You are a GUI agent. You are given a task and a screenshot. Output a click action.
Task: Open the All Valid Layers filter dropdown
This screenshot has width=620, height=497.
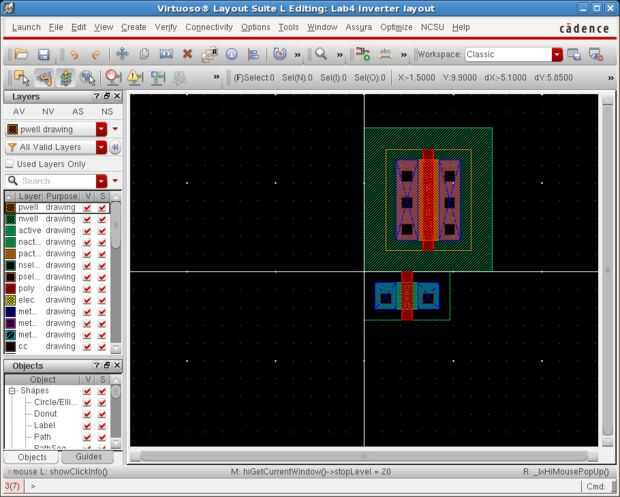pyautogui.click(x=101, y=147)
